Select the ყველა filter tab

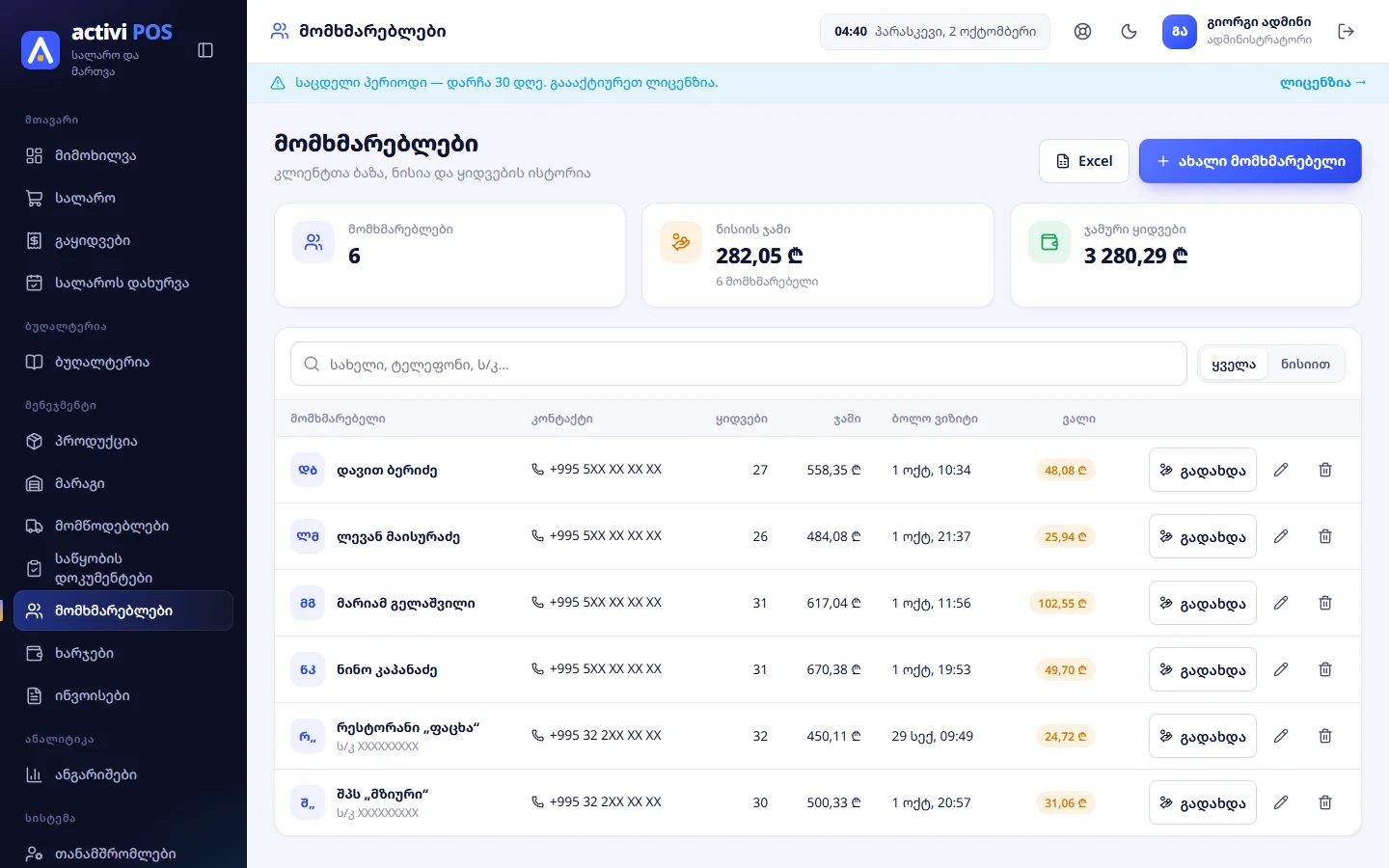click(x=1234, y=365)
